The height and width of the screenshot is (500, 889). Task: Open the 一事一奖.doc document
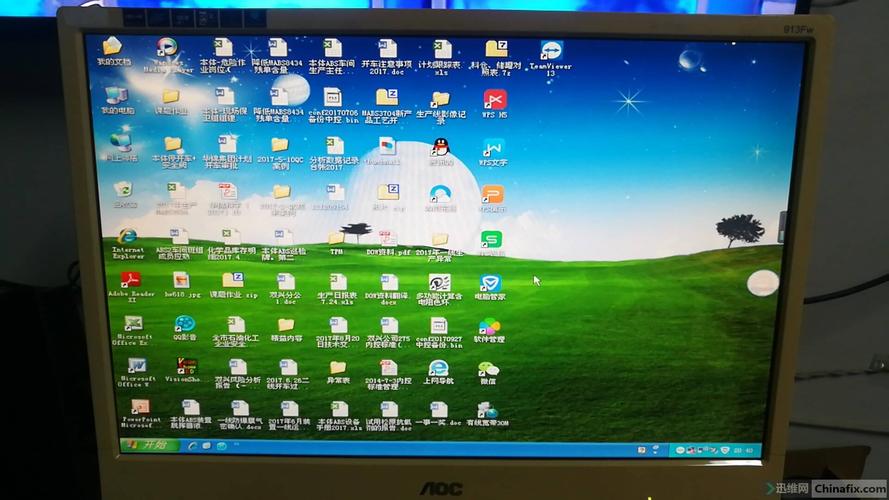point(438,409)
